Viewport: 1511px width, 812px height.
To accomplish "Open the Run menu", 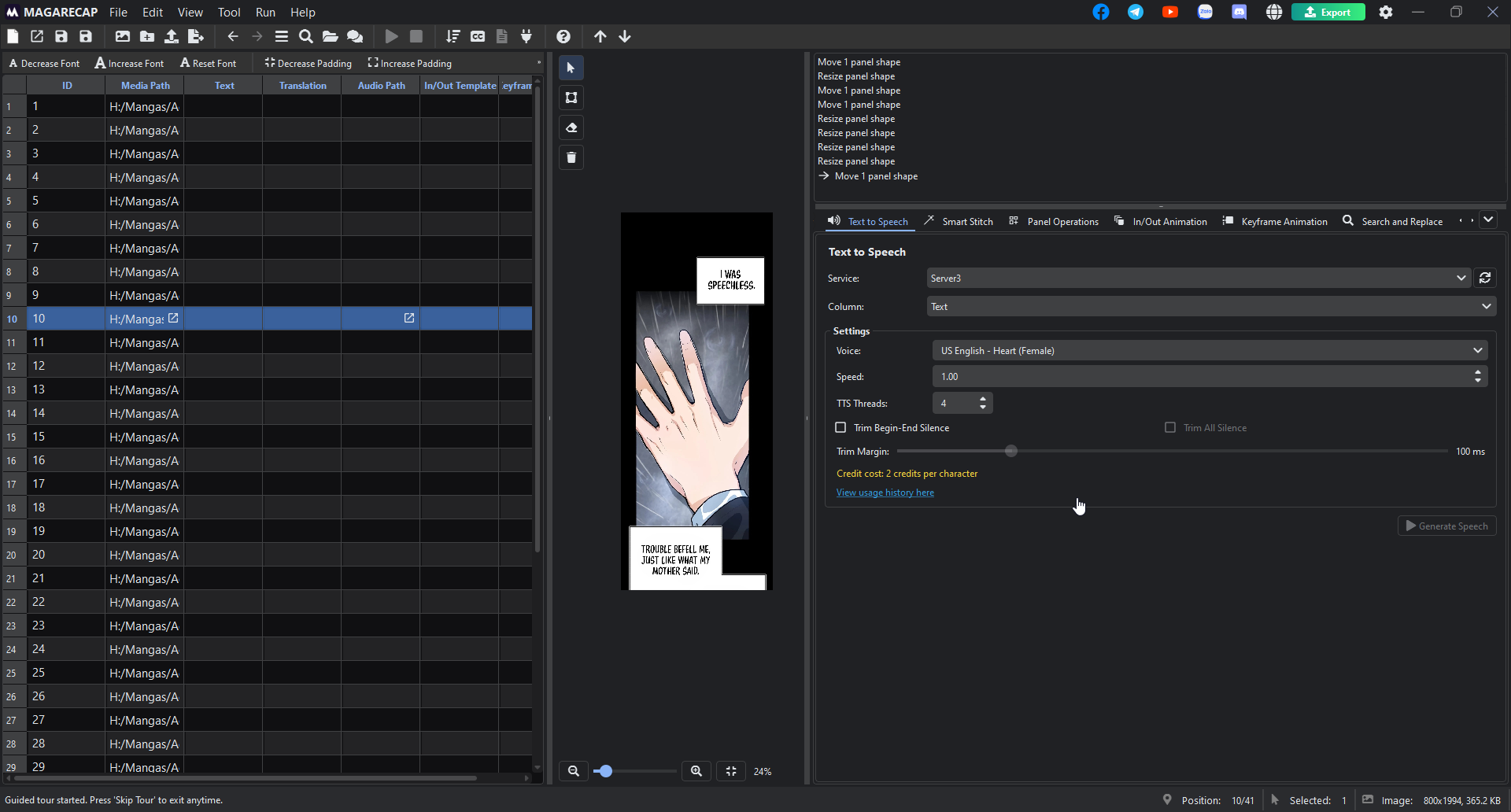I will 265,12.
